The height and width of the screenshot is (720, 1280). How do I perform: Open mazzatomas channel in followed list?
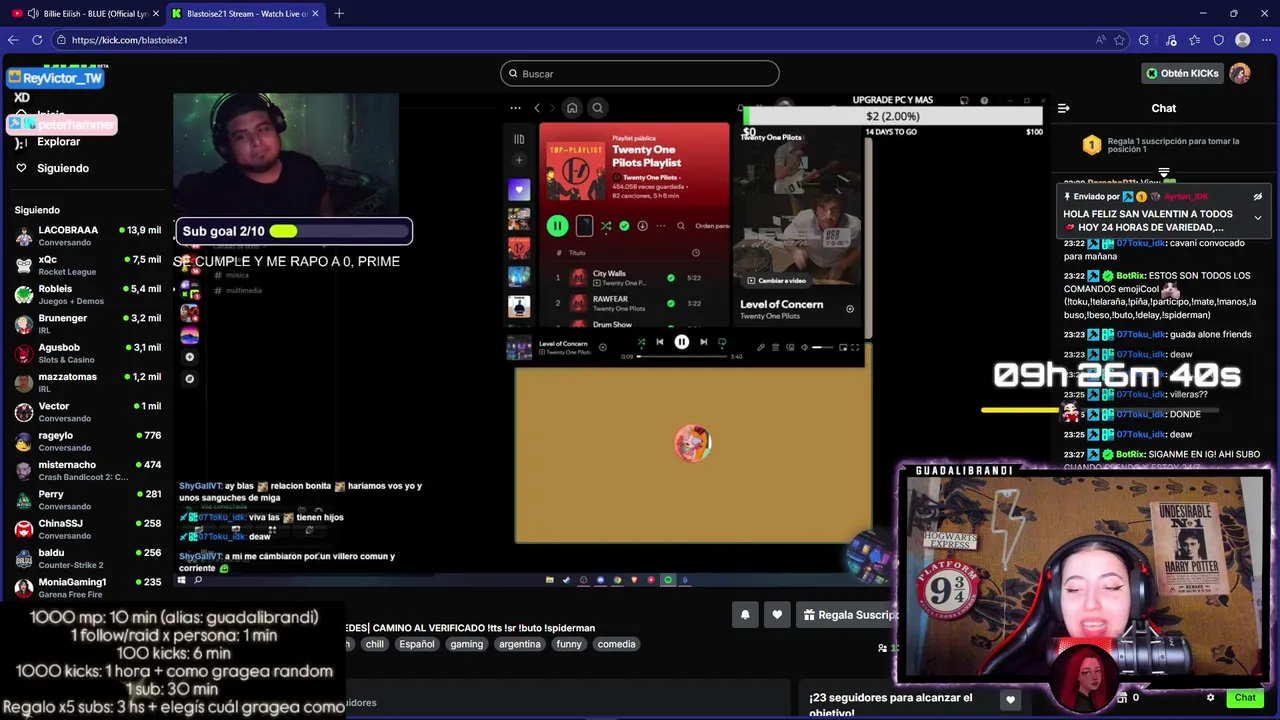point(88,382)
